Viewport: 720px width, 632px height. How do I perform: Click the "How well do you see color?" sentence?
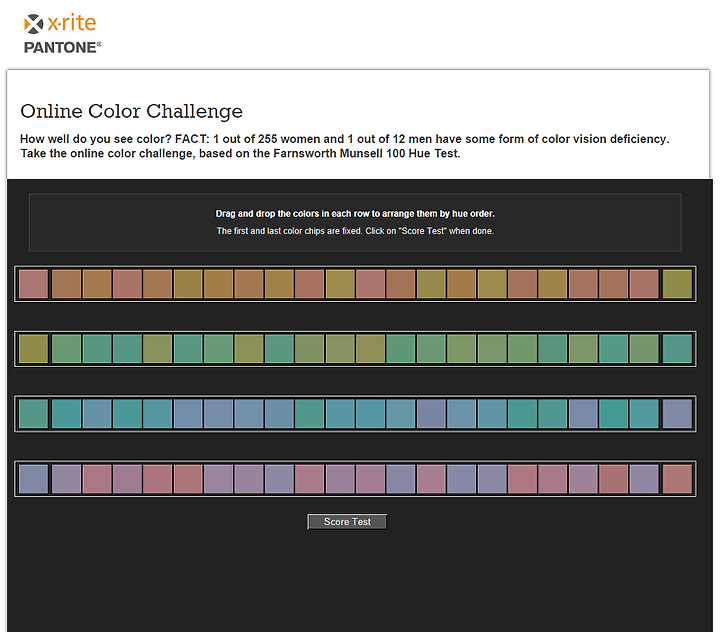[96, 139]
